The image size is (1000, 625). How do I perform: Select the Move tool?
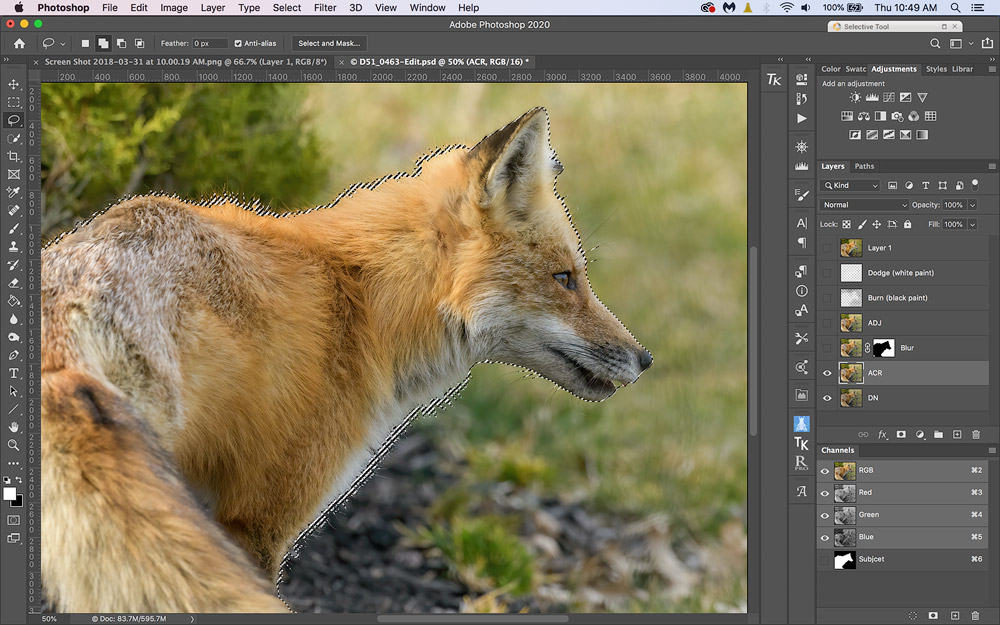click(x=14, y=84)
